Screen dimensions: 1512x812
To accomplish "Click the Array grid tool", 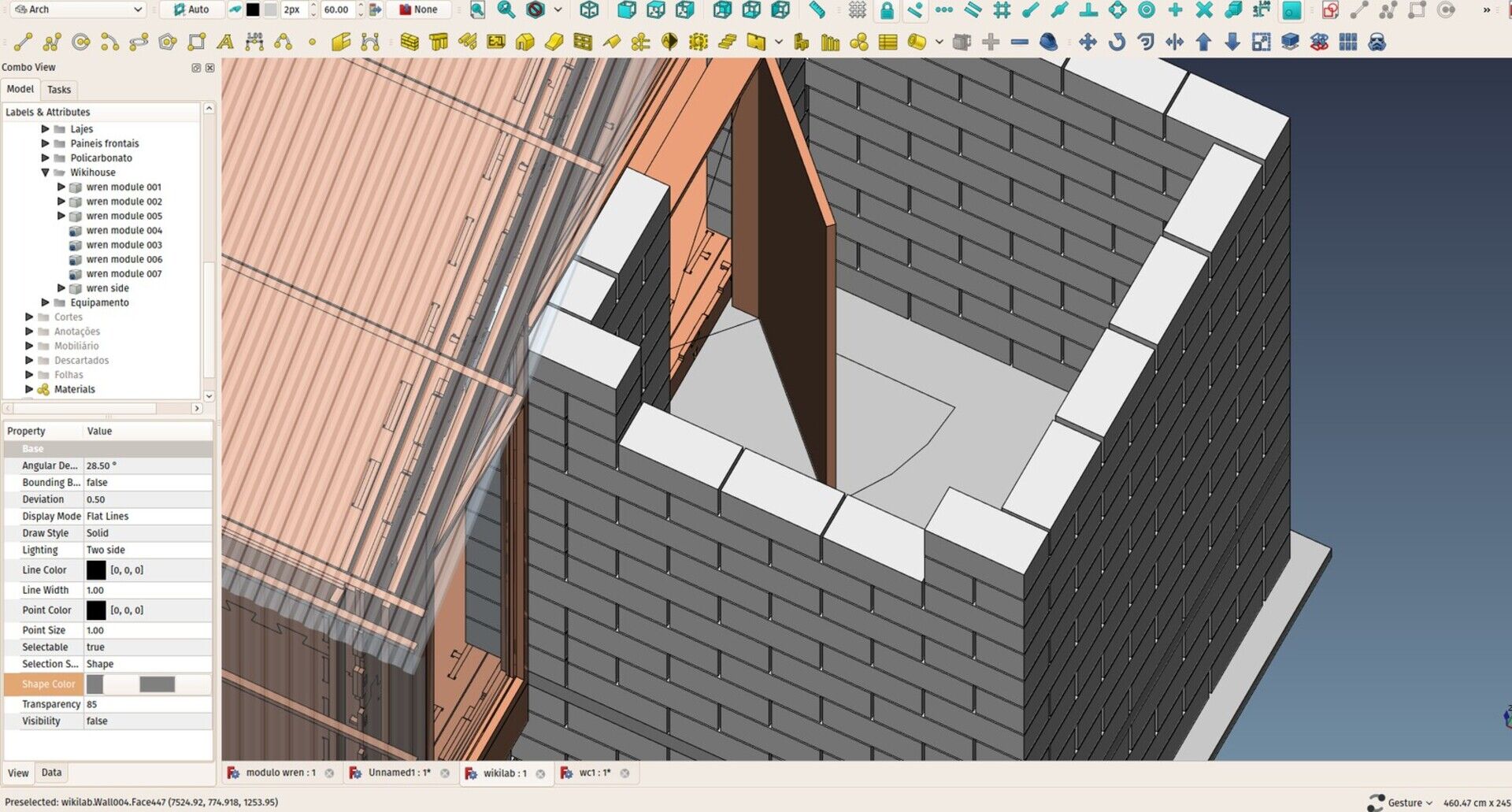I will (1348, 42).
